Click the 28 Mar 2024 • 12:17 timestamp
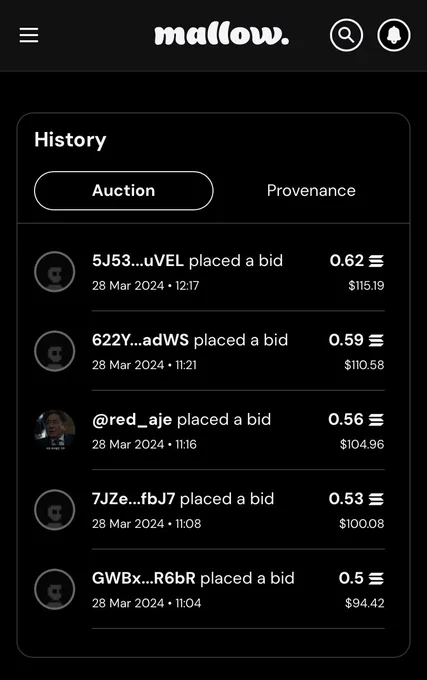This screenshot has height=680, width=427. click(x=146, y=286)
